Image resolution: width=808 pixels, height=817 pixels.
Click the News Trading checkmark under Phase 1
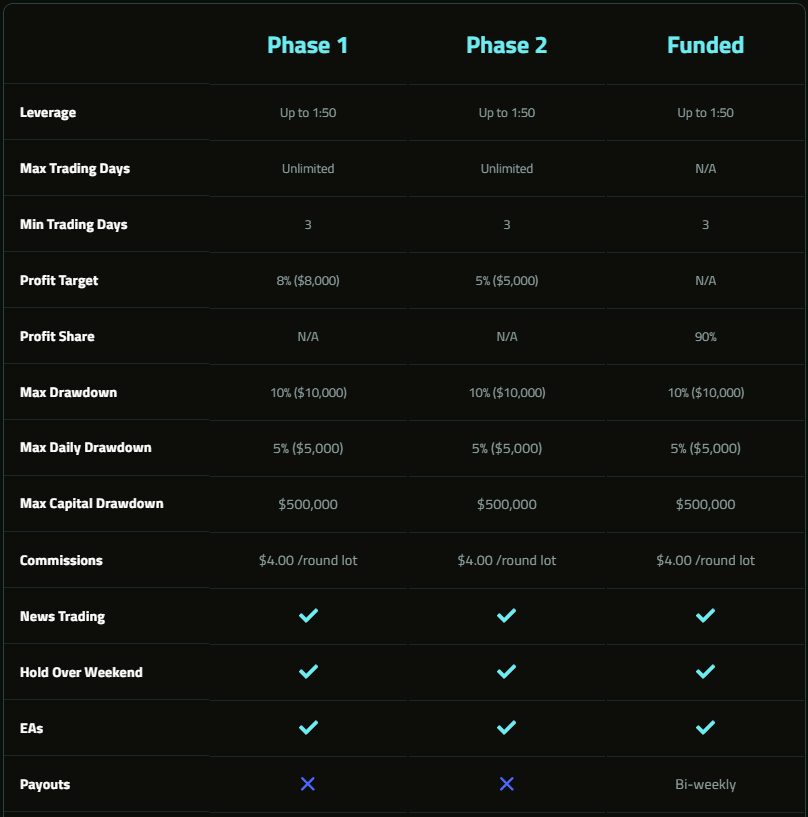(308, 615)
